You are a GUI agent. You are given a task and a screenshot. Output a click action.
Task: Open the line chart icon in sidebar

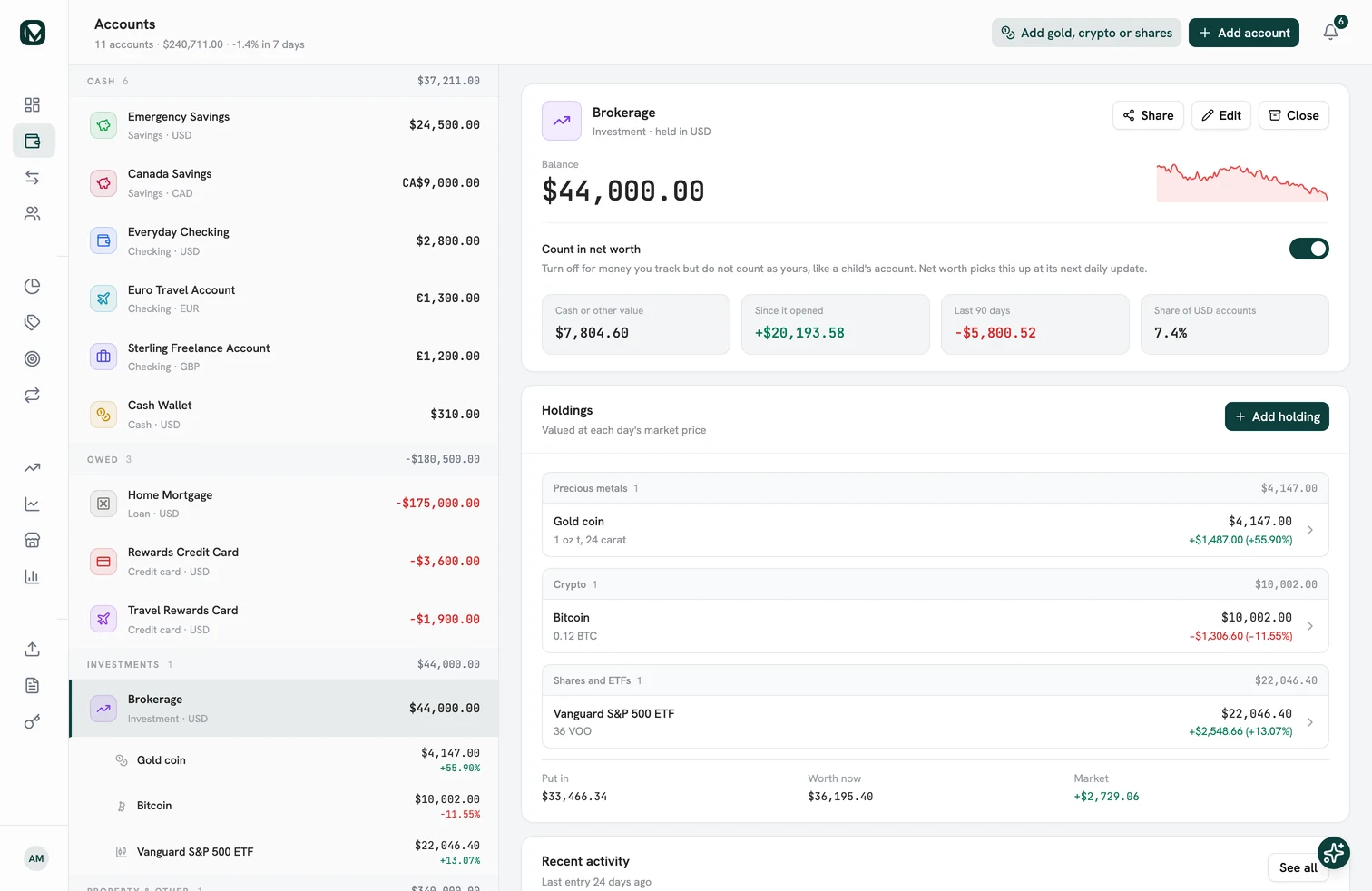pos(33,504)
